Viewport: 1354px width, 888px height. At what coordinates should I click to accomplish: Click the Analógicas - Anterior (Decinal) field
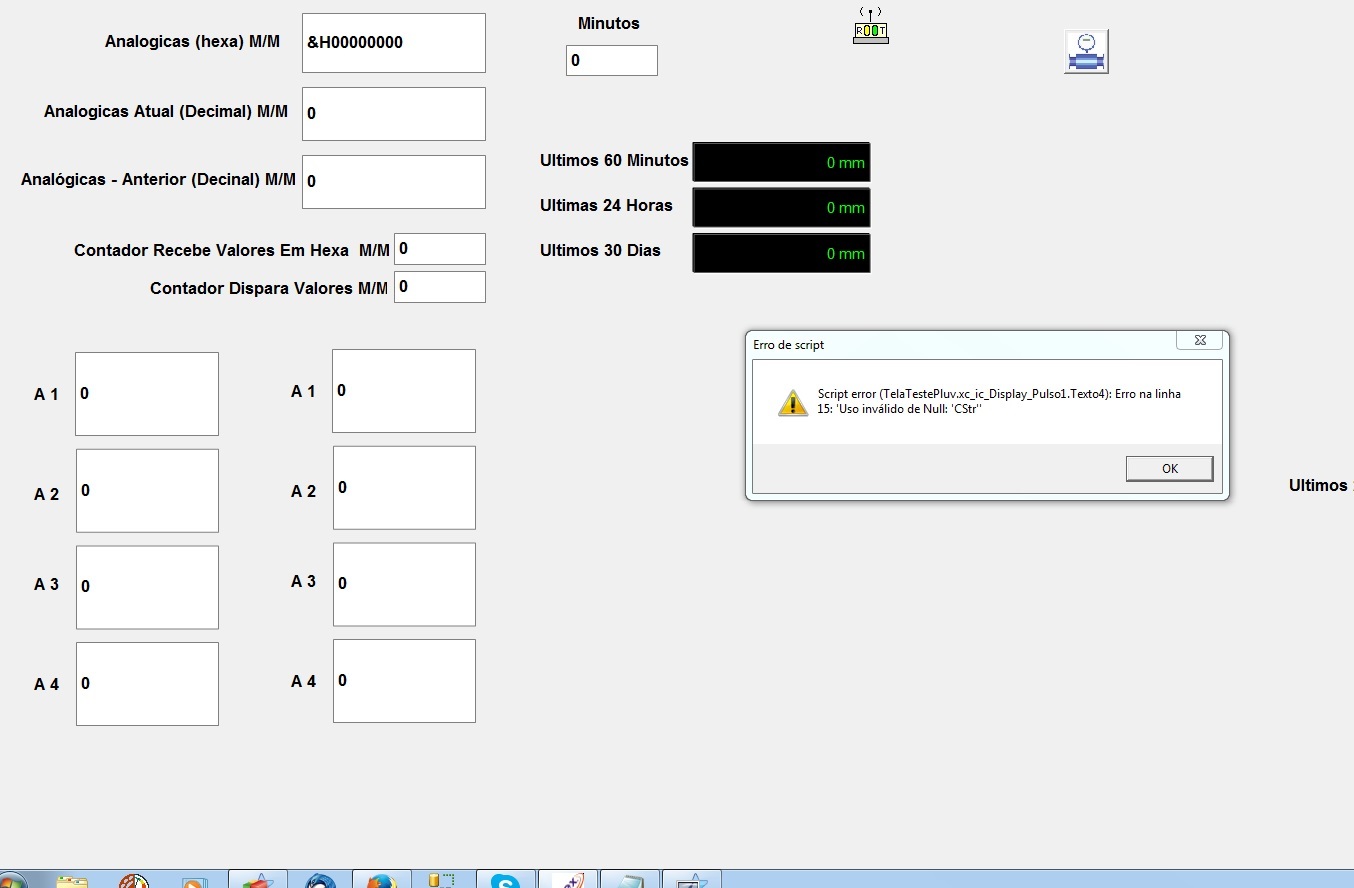point(394,182)
